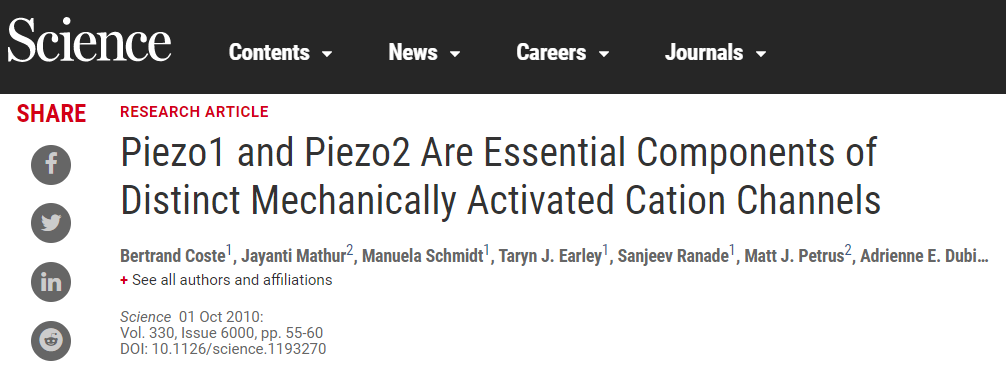Open the Contents dropdown arrow

pos(327,54)
